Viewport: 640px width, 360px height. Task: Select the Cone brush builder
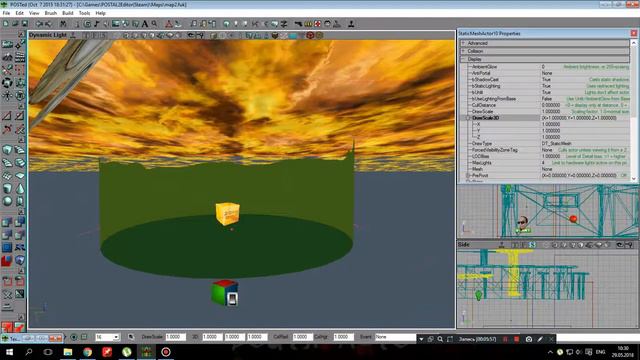pyautogui.click(x=20, y=188)
